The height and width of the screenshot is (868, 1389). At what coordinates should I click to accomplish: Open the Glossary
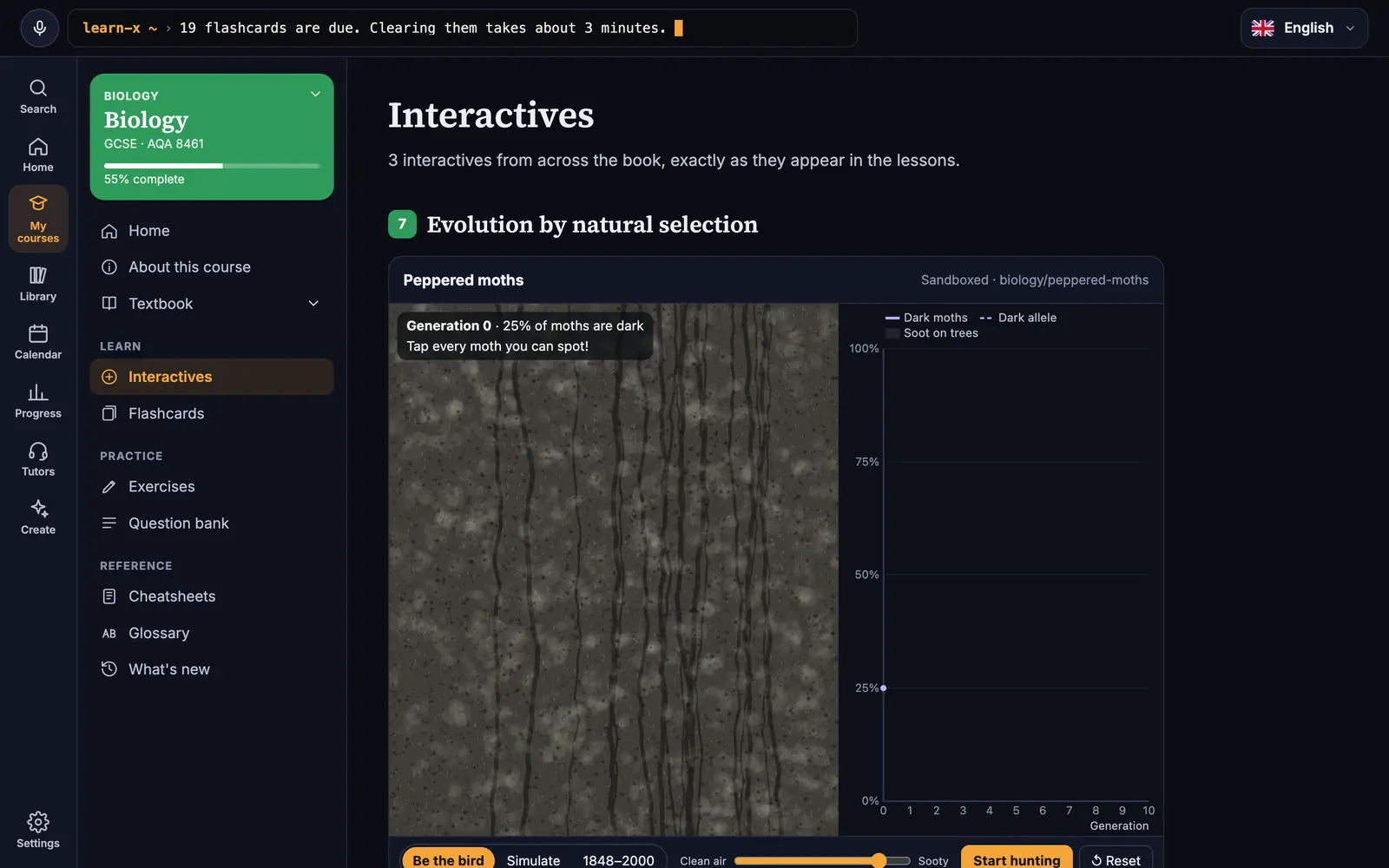click(212, 634)
